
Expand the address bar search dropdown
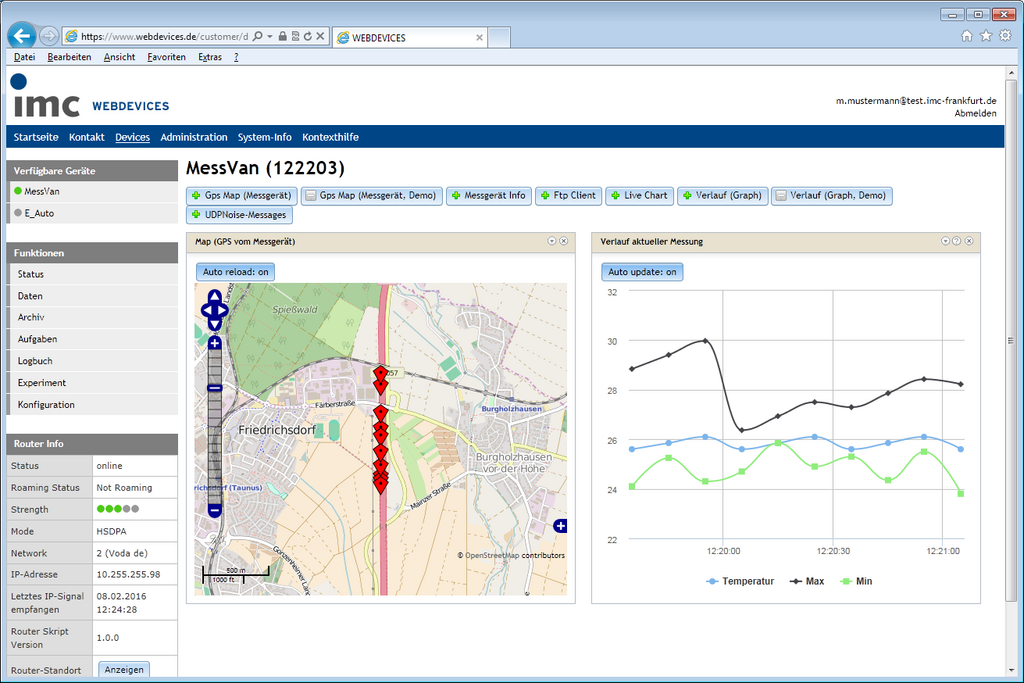[270, 36]
